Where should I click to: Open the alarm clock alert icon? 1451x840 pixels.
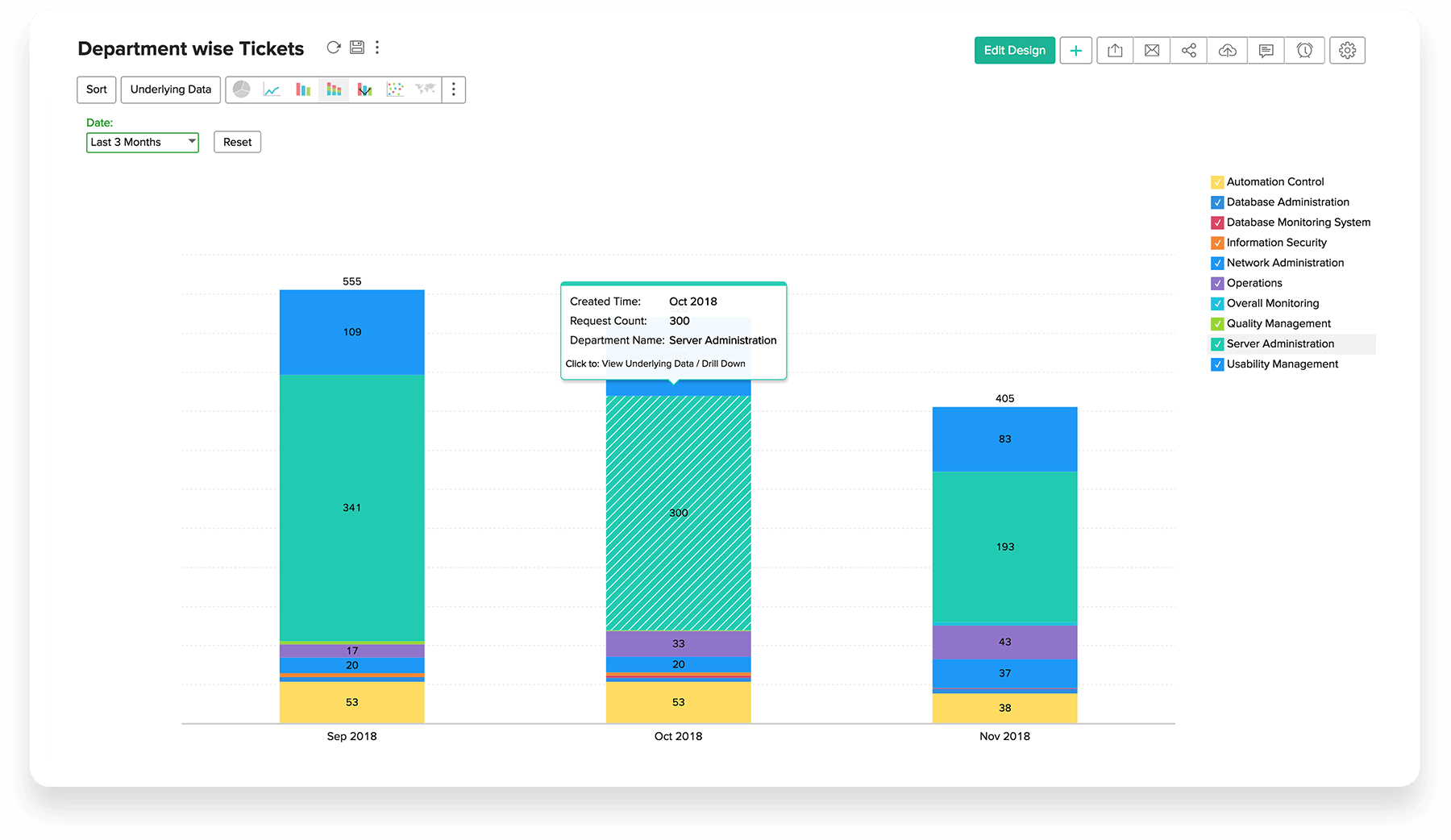tap(1304, 51)
